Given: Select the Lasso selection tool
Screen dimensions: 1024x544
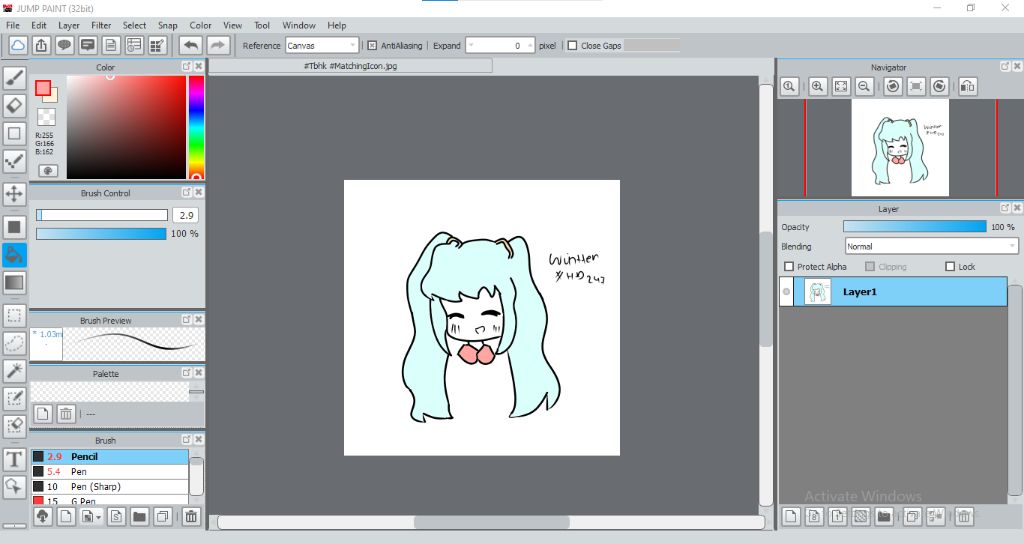Looking at the screenshot, I should (x=14, y=343).
